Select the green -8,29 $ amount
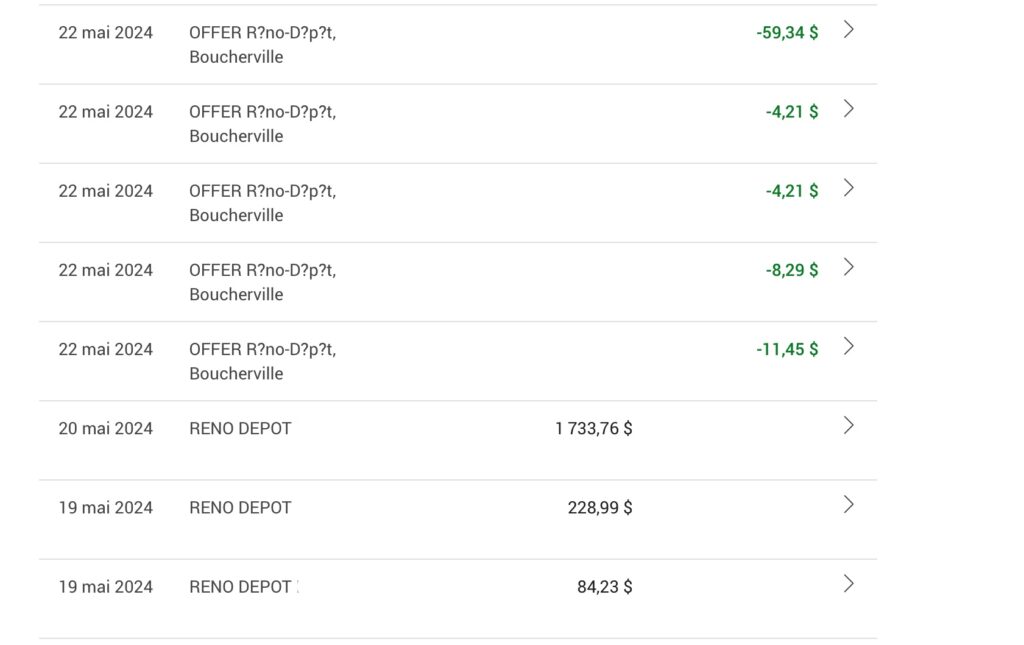The height and width of the screenshot is (645, 1024). click(x=792, y=270)
